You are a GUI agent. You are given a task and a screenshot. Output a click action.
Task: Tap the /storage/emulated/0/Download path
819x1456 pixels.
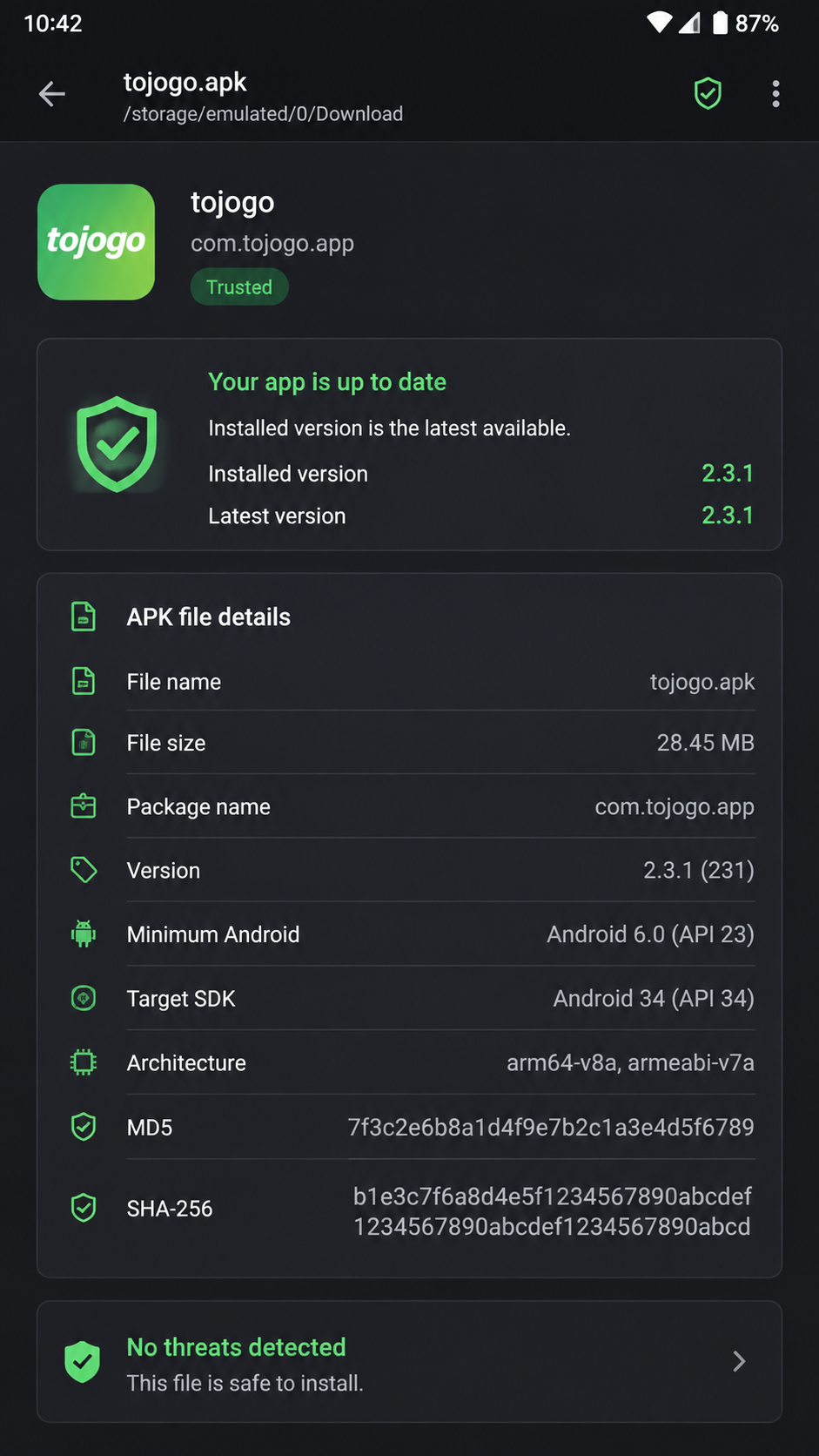(263, 114)
